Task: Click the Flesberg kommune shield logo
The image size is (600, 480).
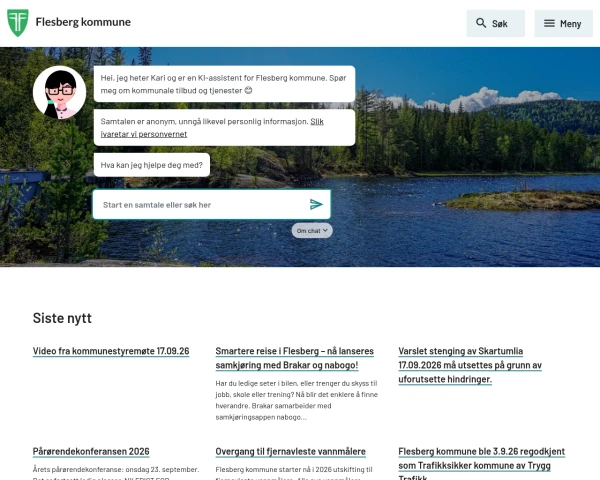Action: pos(18,23)
